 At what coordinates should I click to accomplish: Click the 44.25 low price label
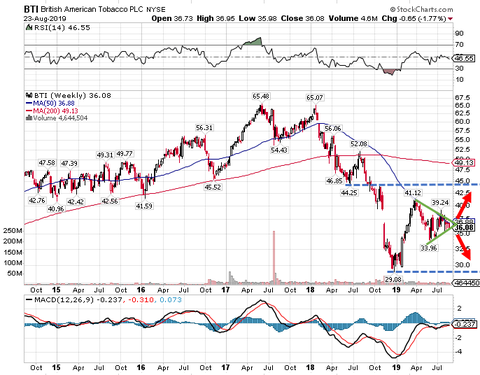pyautogui.click(x=349, y=193)
